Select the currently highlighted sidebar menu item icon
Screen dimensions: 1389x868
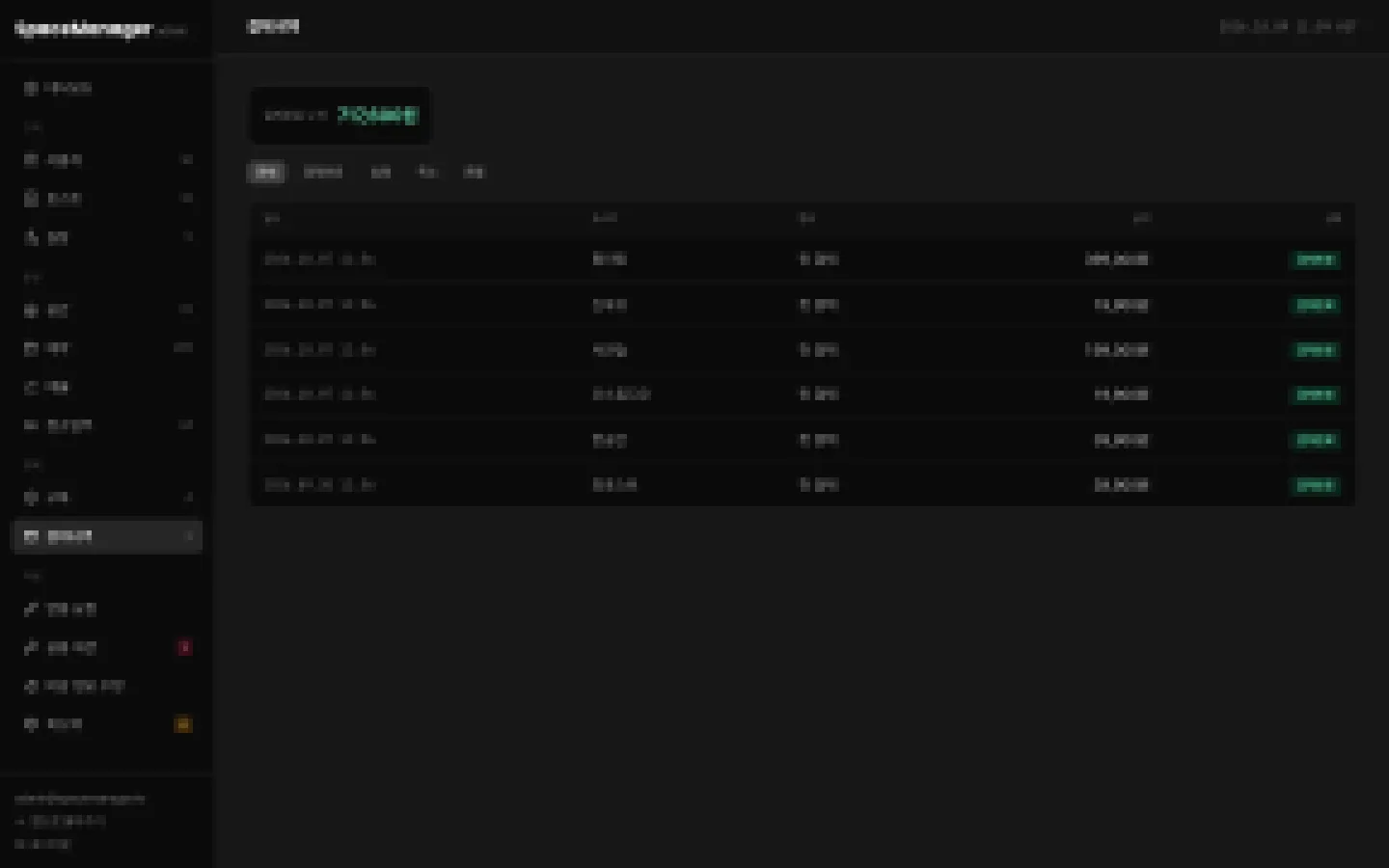click(31, 536)
